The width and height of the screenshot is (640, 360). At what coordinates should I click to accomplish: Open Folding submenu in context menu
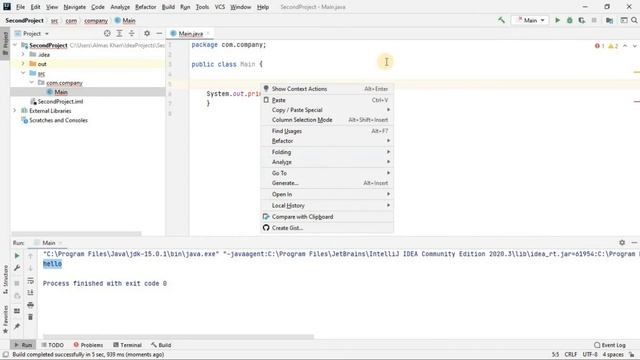pos(327,152)
